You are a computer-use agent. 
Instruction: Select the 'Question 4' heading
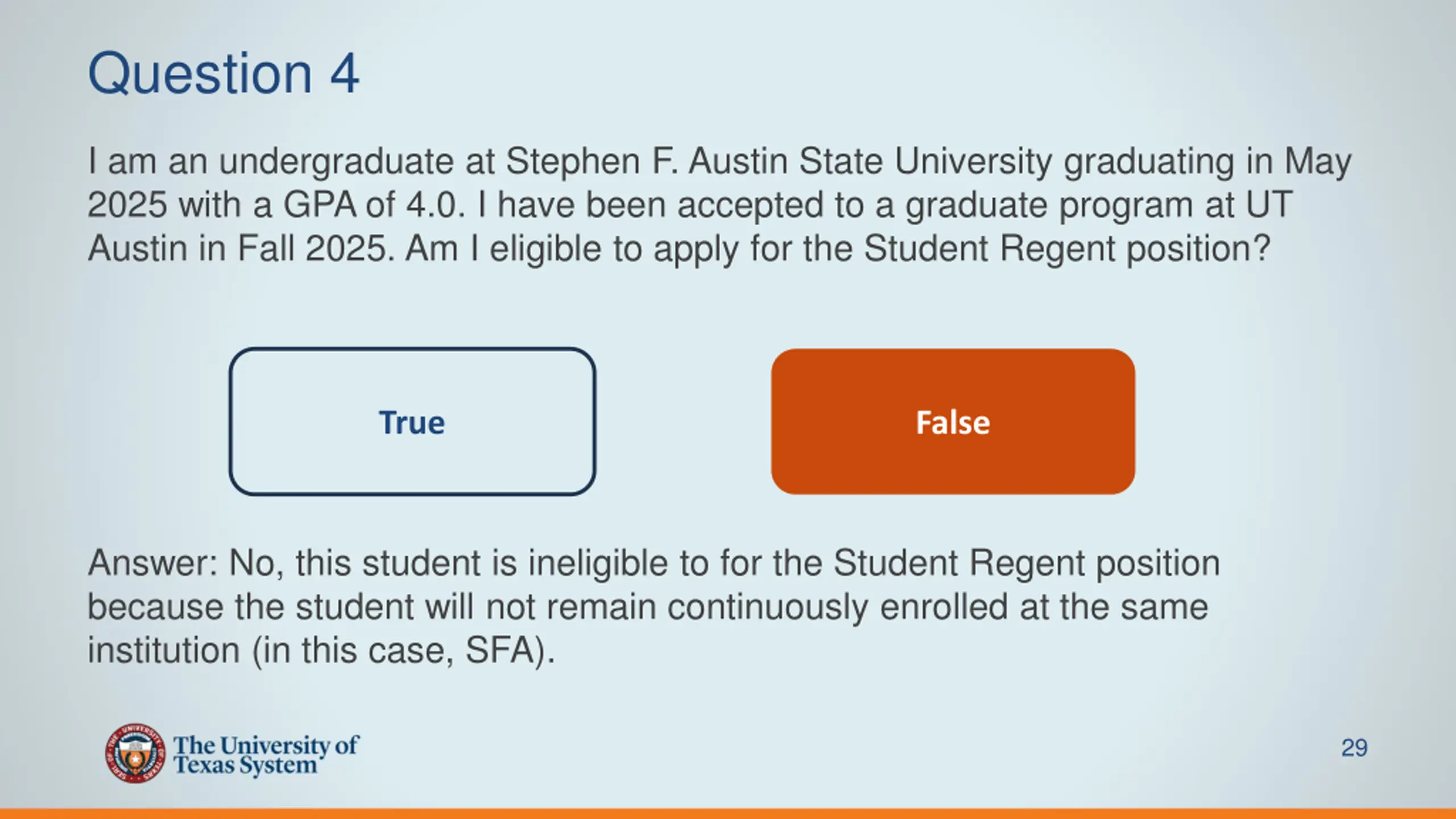click(224, 73)
